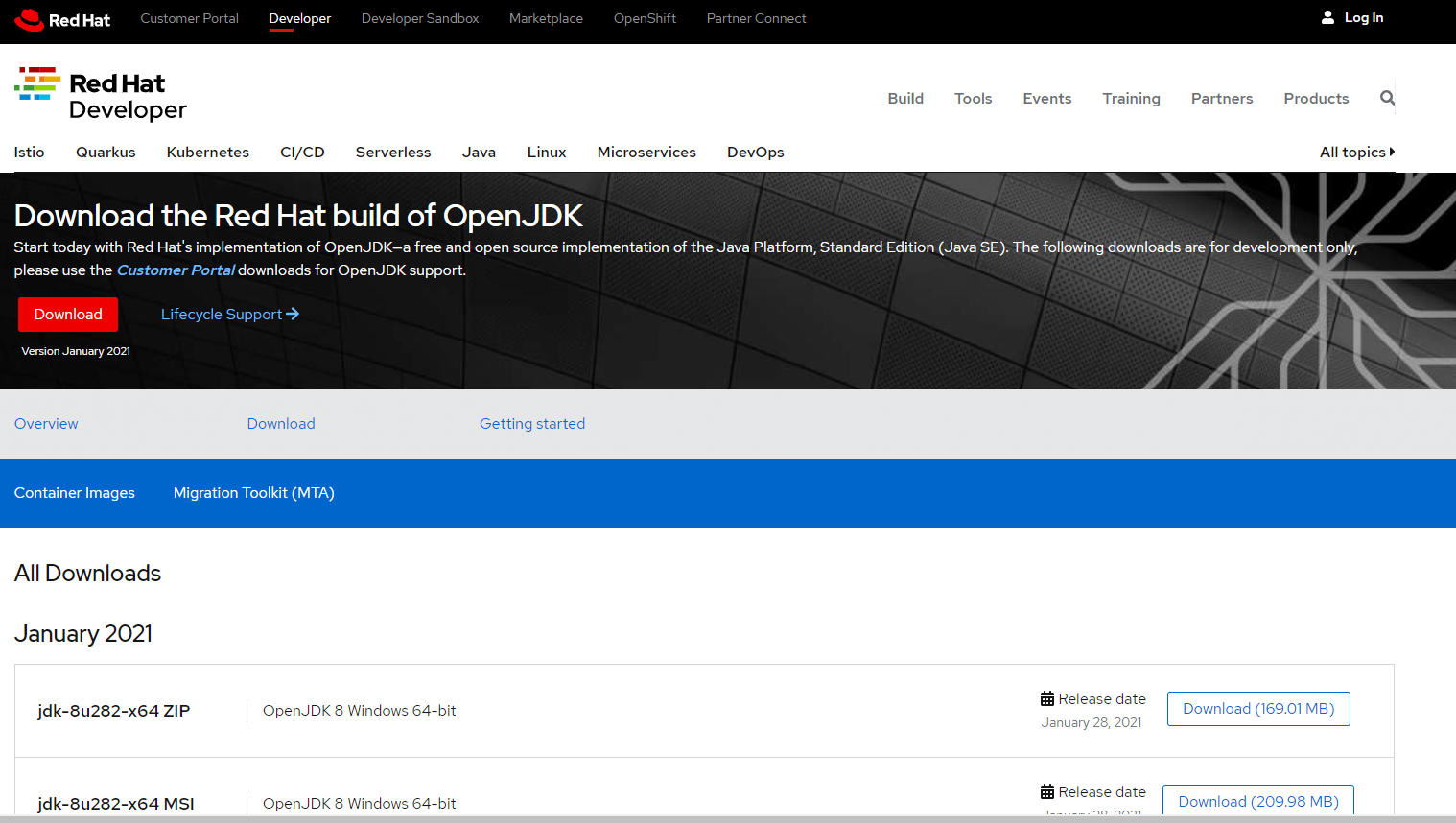Click the Log In person icon

[1327, 16]
